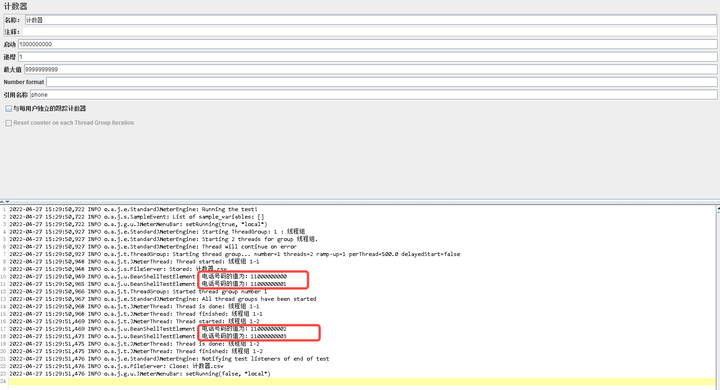Select log line 11 with value 11000000001

[148, 284]
